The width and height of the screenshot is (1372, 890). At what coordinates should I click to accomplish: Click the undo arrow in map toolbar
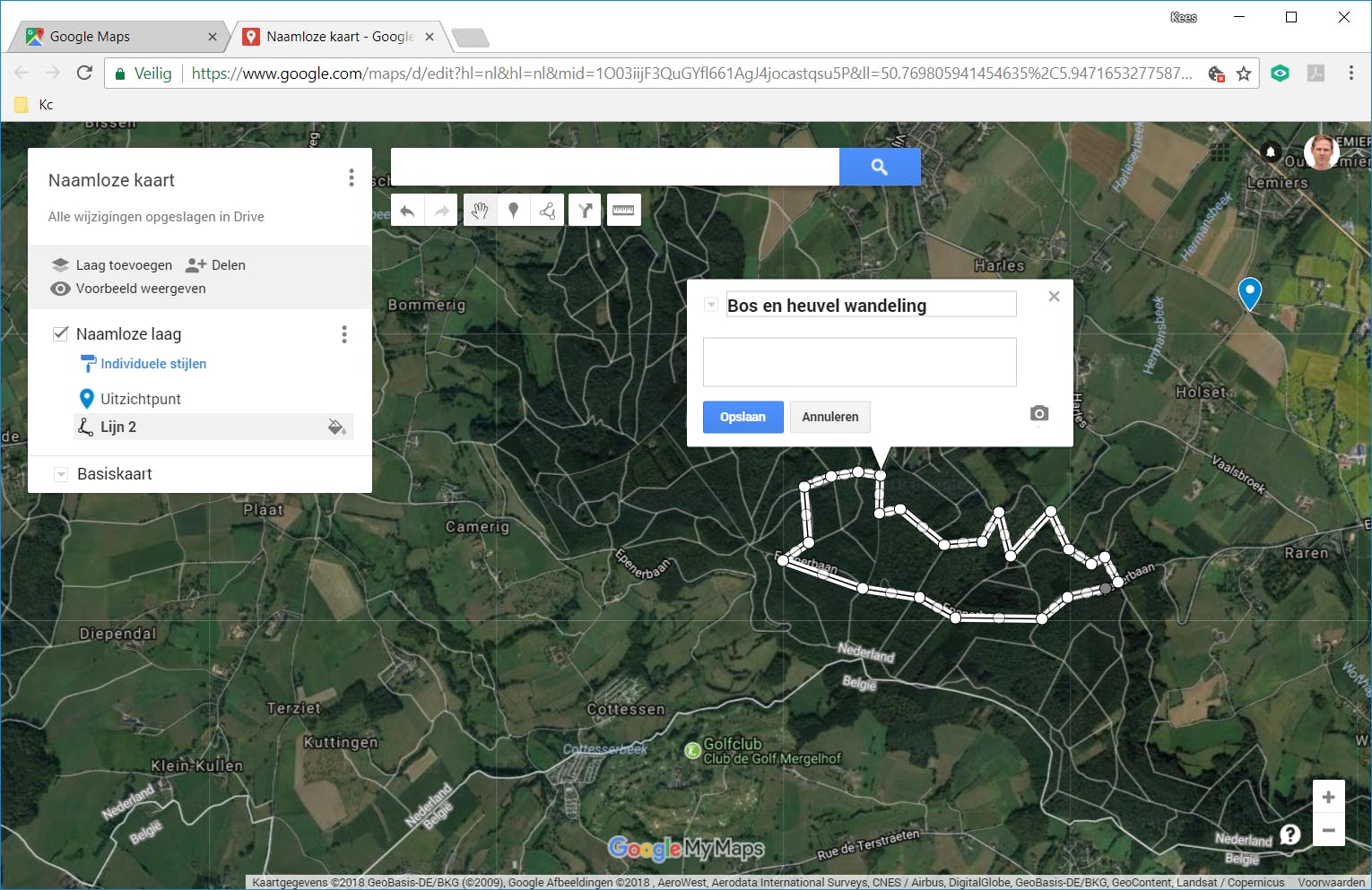click(407, 211)
